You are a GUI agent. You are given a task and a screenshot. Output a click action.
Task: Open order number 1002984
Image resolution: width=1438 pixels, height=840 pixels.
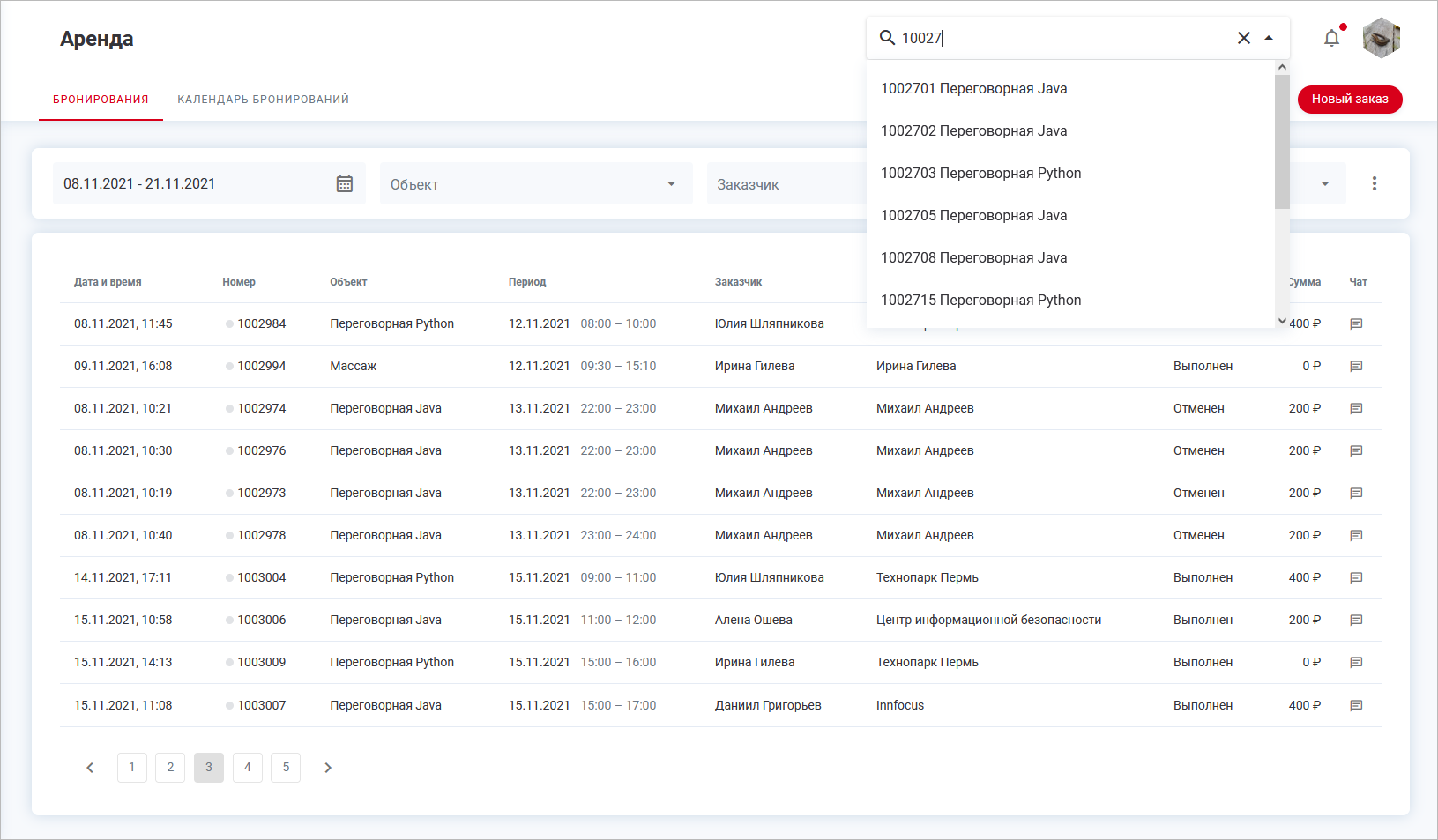262,323
